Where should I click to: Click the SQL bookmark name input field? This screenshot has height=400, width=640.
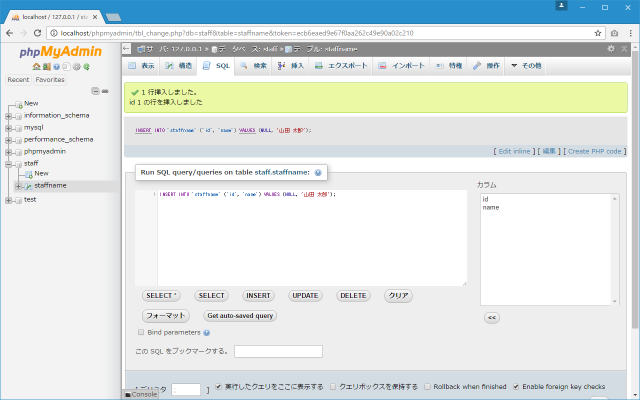278,351
